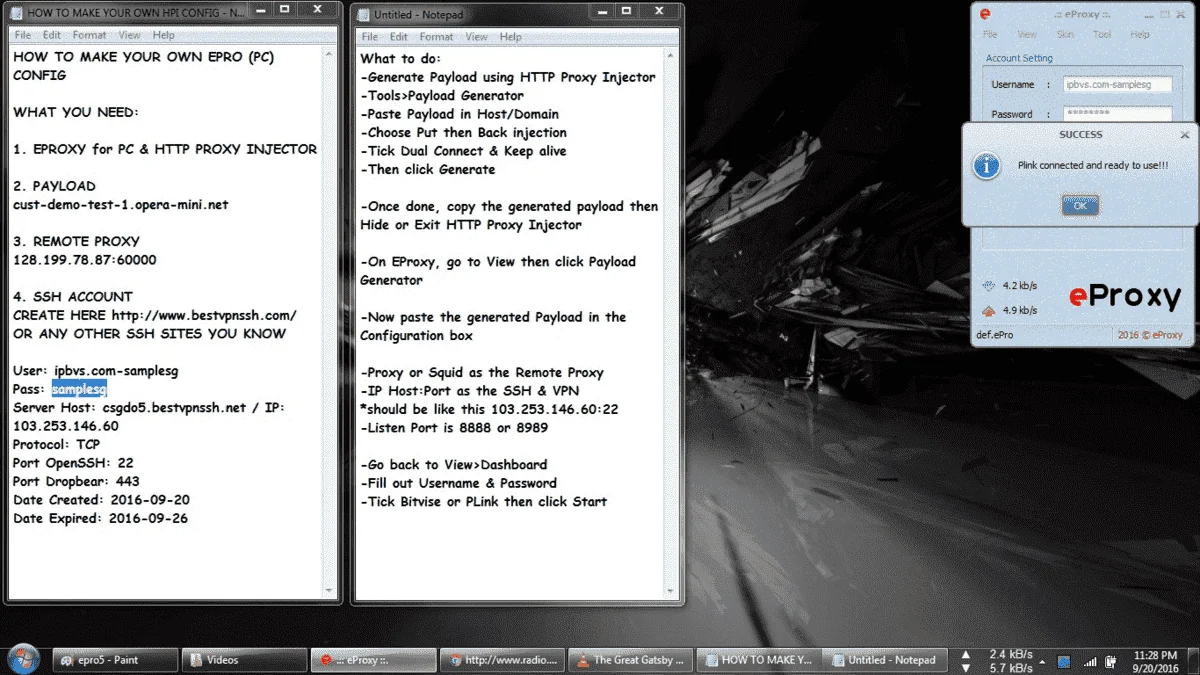Click the 'Protocol: TCP' line

(57, 445)
